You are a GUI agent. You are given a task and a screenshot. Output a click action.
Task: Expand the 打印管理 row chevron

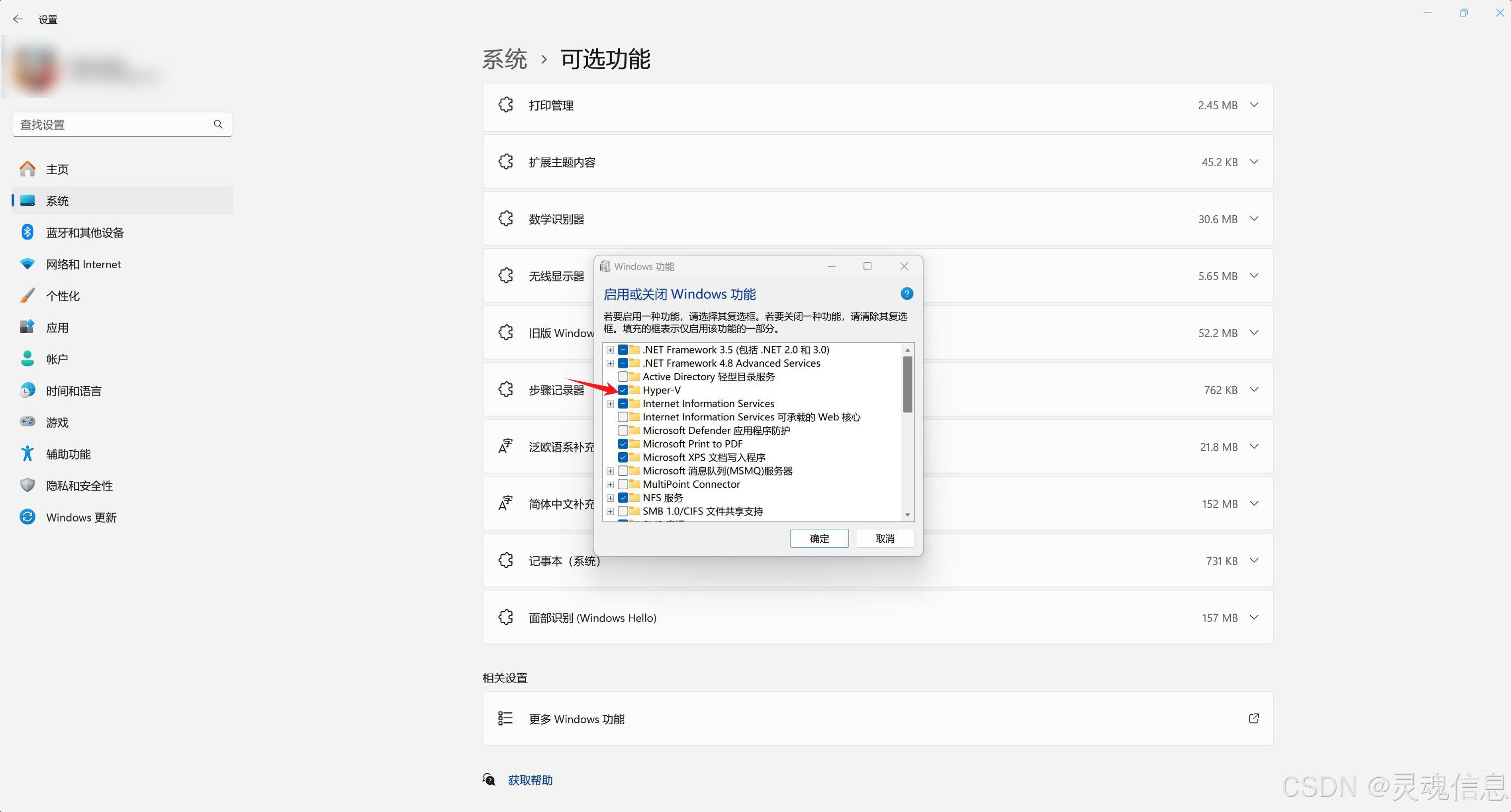[x=1254, y=105]
